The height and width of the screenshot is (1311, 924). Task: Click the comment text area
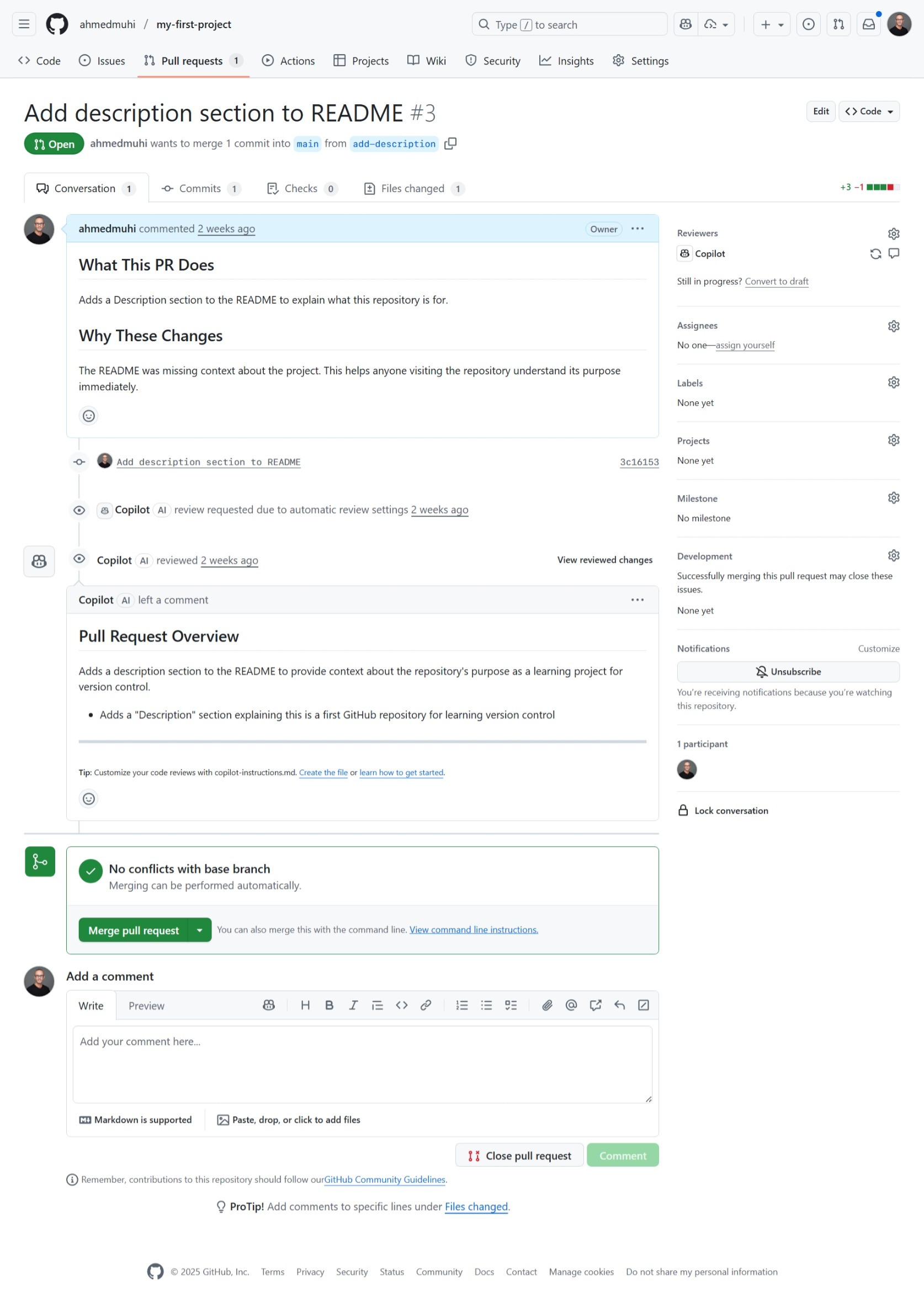[362, 1064]
